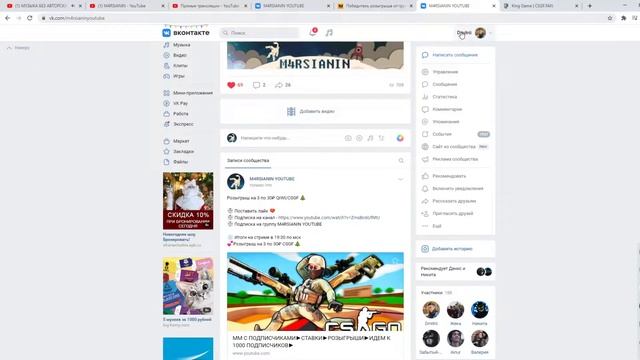
Task: Open notifications bell with red badge
Action: coord(313,32)
